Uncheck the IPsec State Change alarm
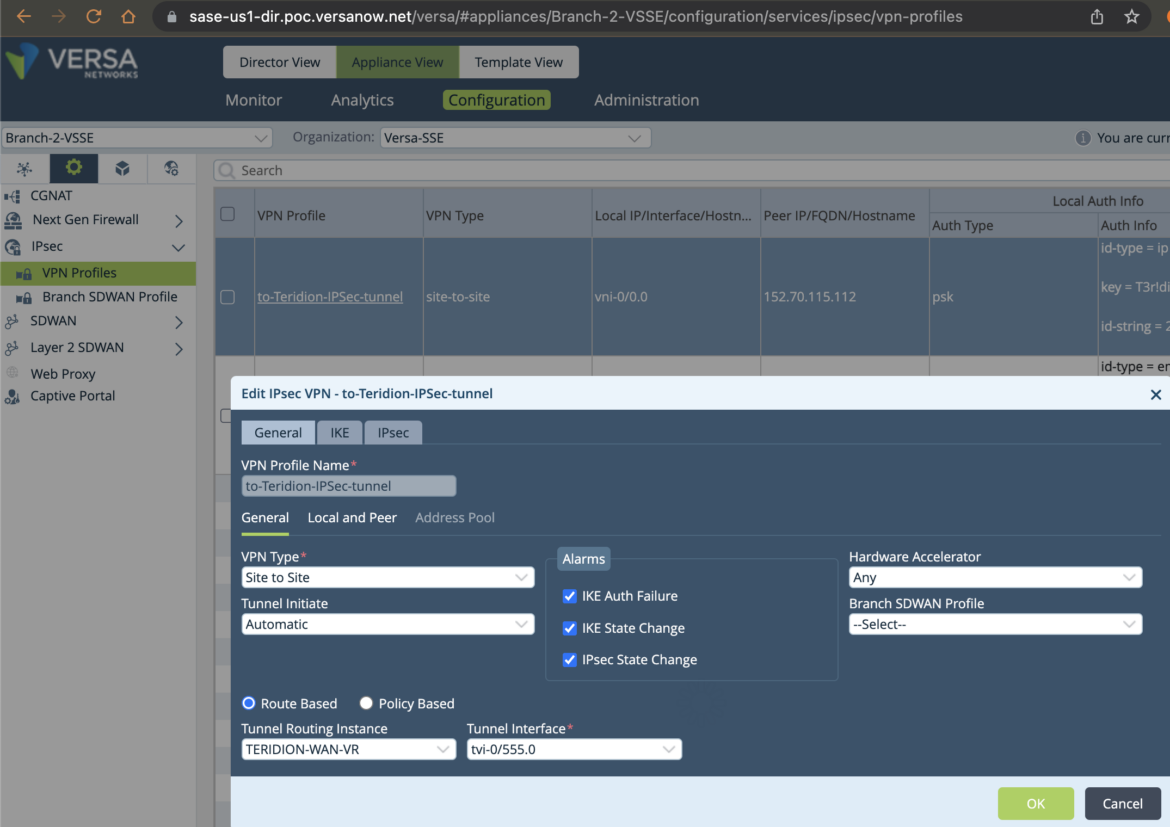The image size is (1170, 827). pos(569,660)
